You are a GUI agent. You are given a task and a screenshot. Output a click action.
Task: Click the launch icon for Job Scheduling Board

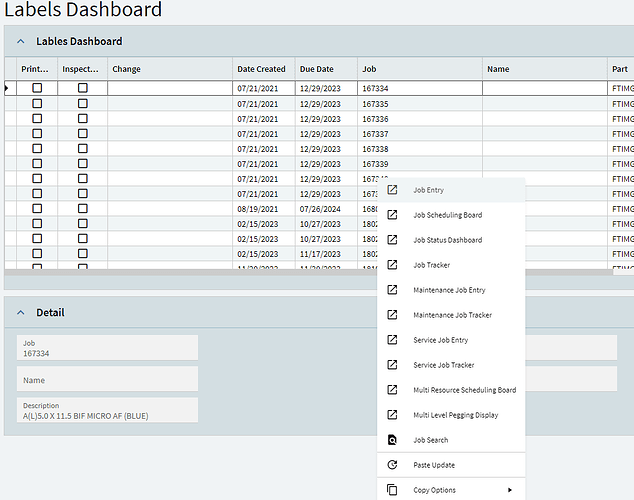(392, 215)
